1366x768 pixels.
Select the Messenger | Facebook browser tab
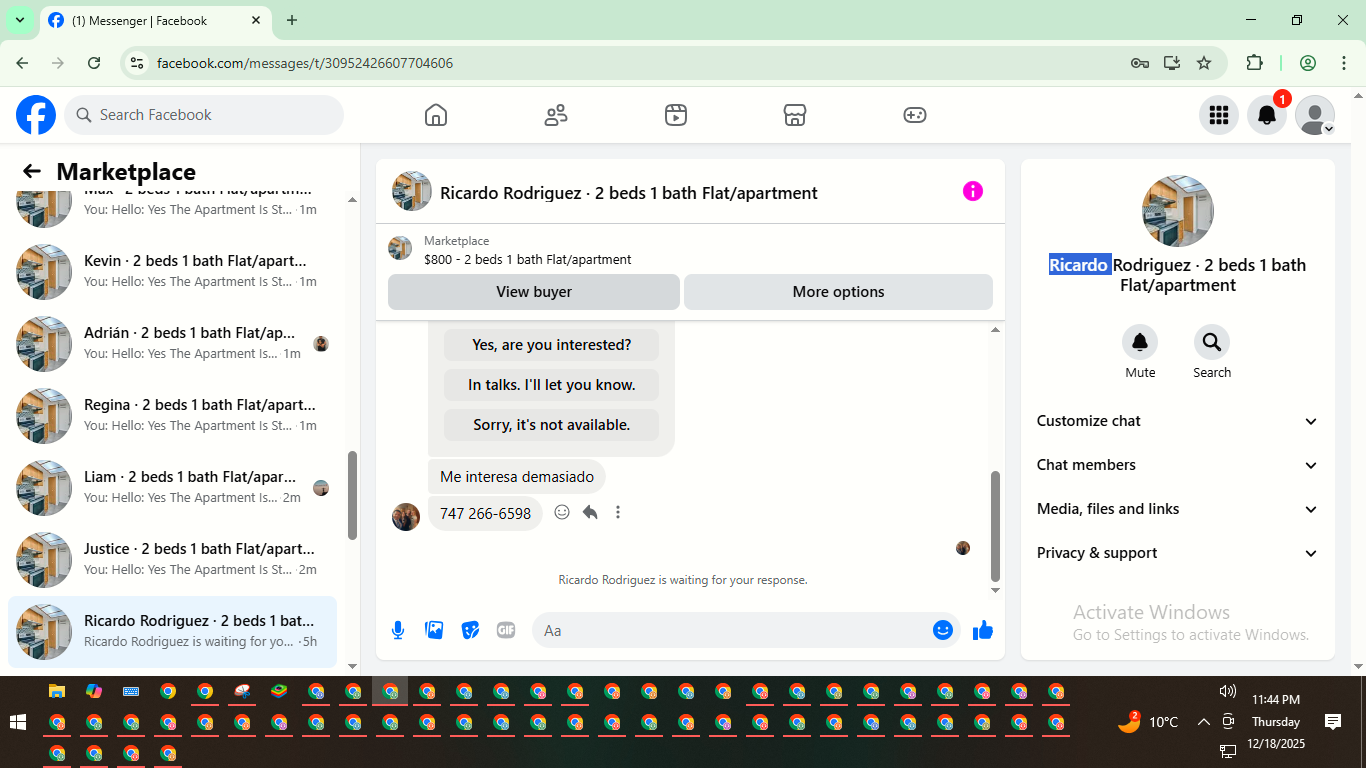click(155, 20)
